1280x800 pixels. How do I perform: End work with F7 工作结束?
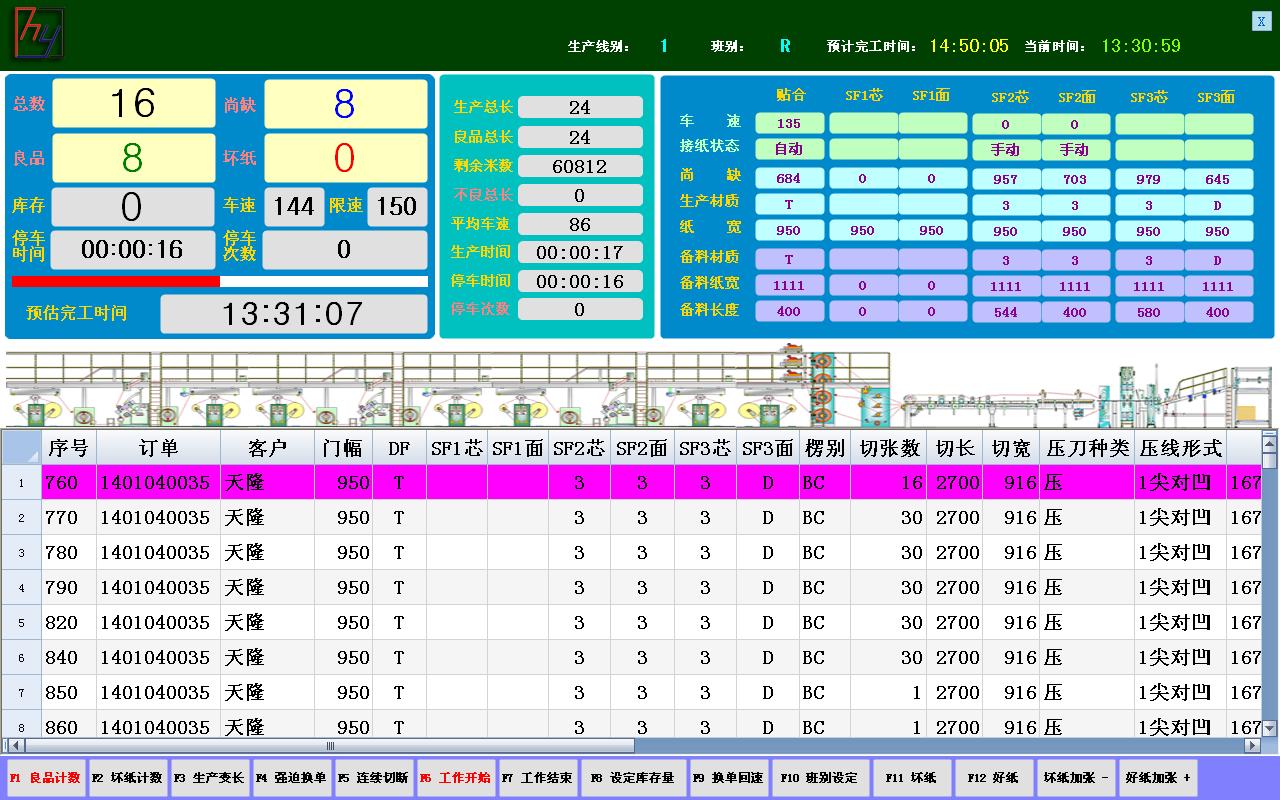pos(538,778)
